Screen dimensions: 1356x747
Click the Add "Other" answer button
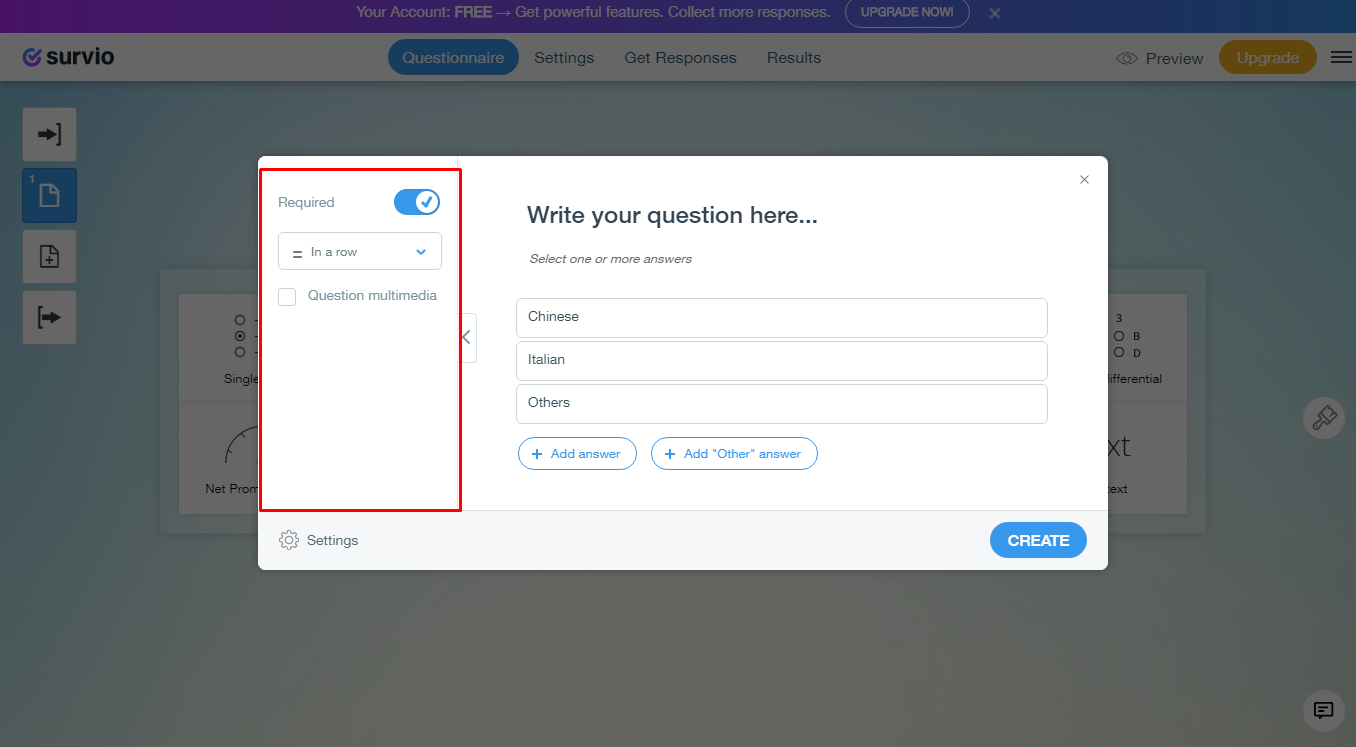pos(734,454)
